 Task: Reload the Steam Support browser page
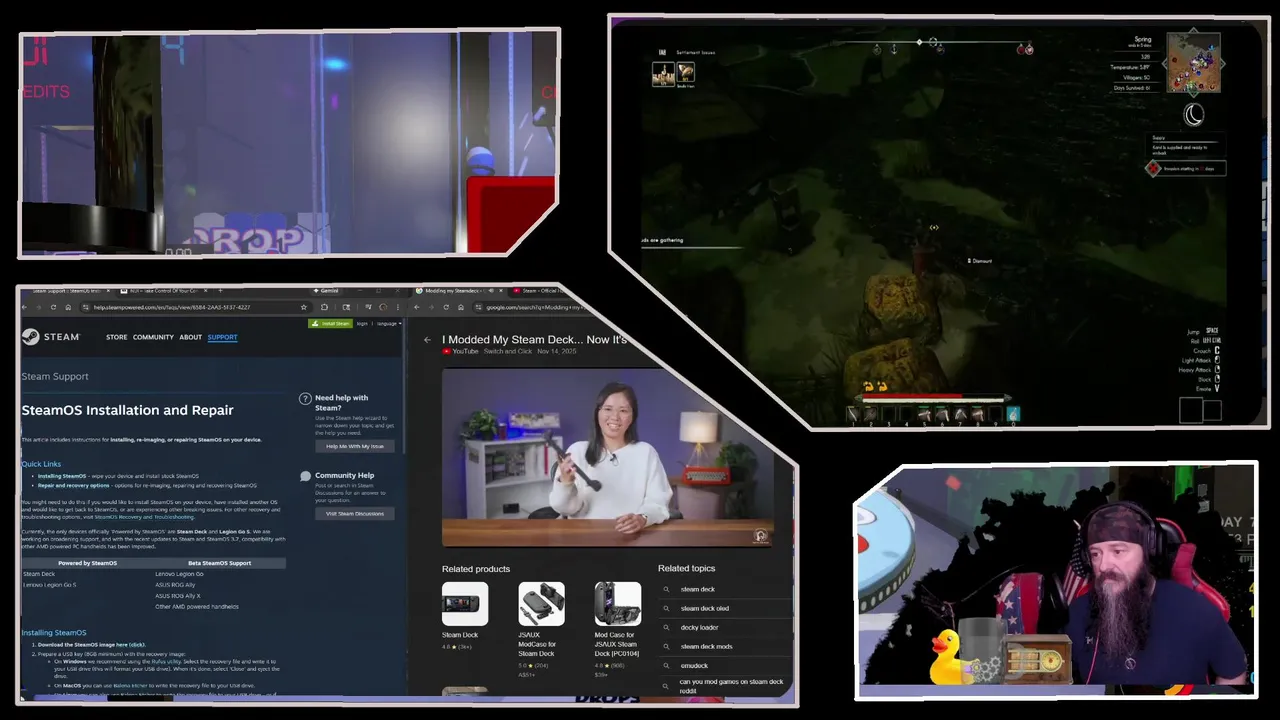pyautogui.click(x=53, y=307)
